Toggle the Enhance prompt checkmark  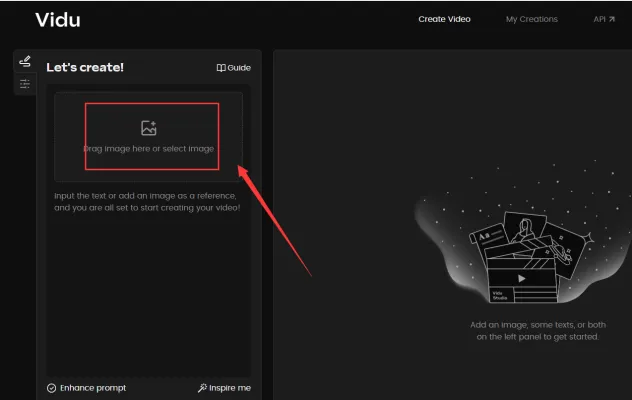51,388
